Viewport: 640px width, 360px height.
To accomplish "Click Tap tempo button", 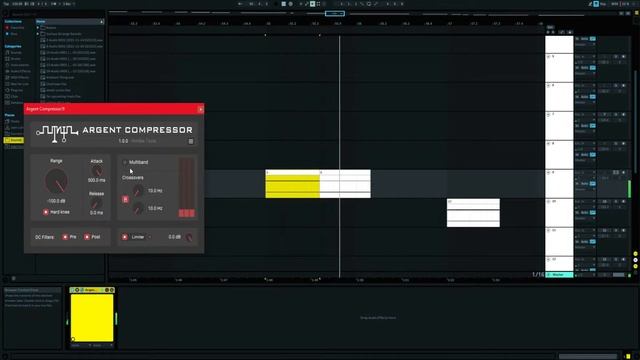I will click(6, 4).
